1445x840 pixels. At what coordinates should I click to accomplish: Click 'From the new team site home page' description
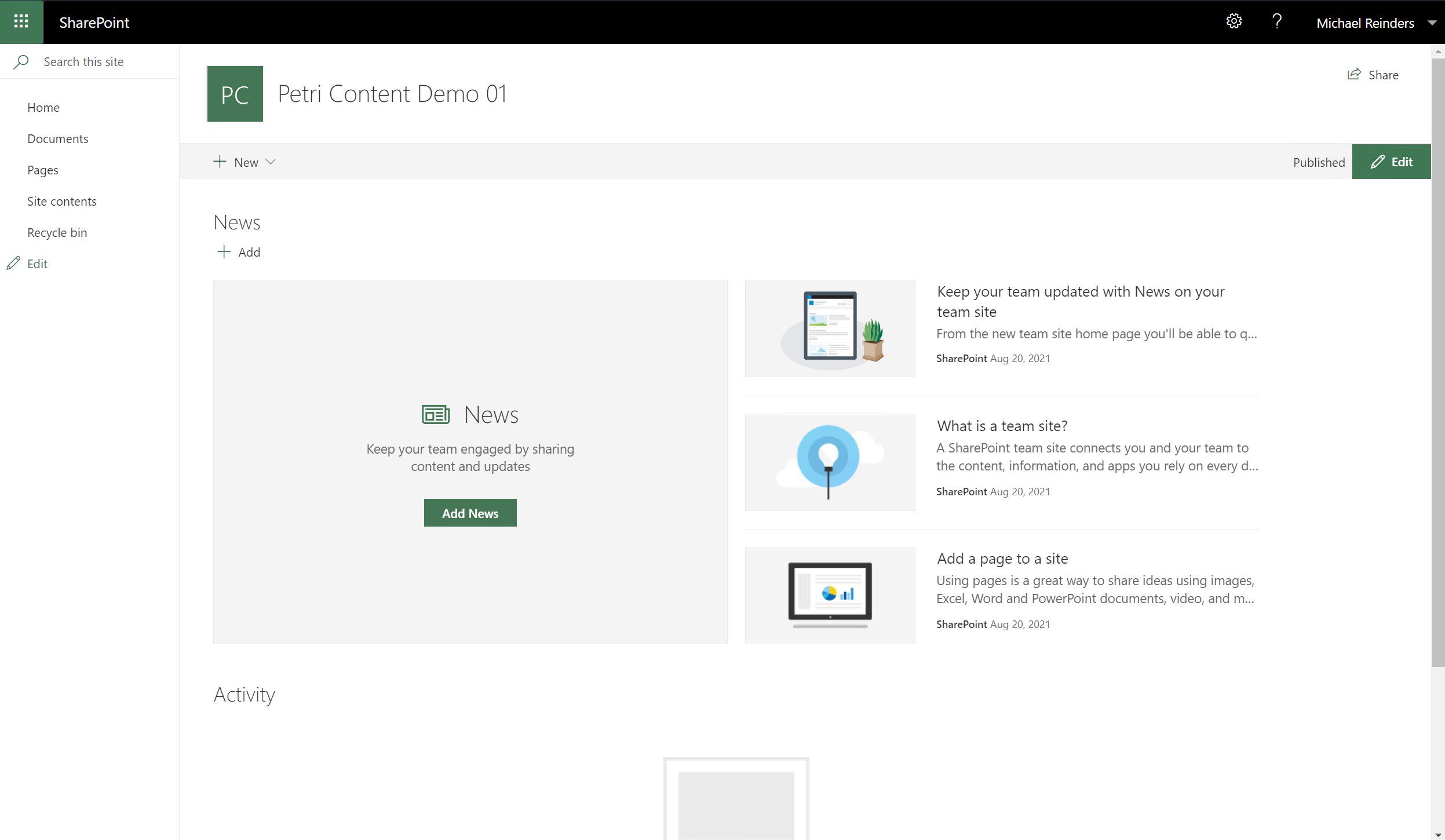click(1096, 334)
